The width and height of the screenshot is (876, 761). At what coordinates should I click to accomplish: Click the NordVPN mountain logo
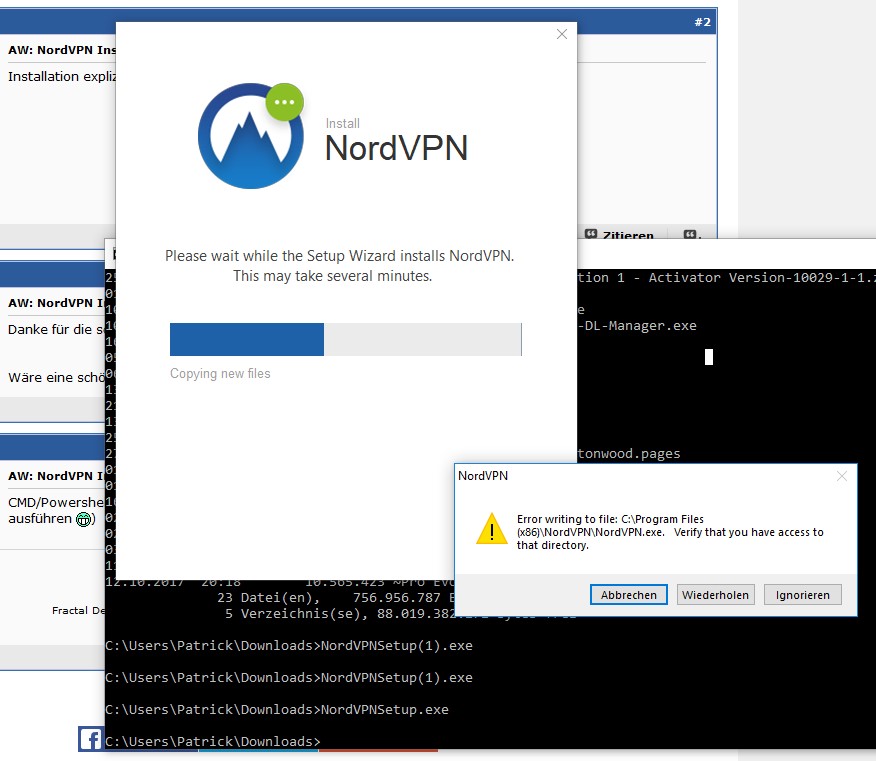tap(250, 136)
